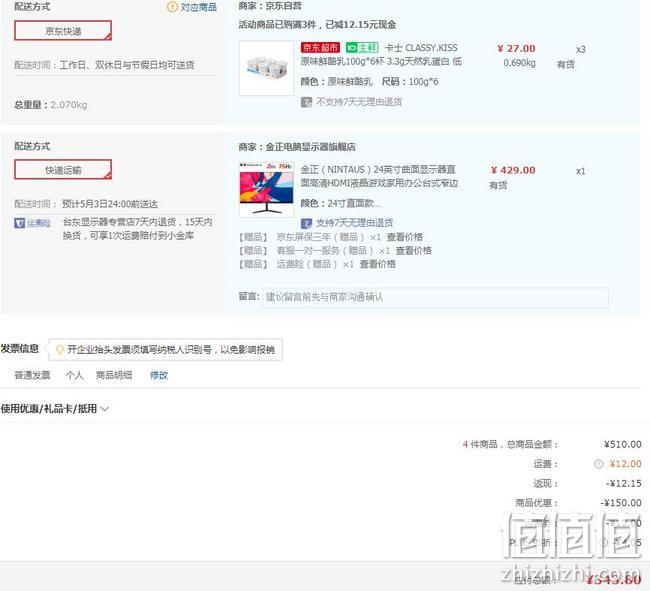This screenshot has width=650, height=591.
Task: Click the clock icon beside shipping fee ¥12.00
Action: [x=599, y=464]
